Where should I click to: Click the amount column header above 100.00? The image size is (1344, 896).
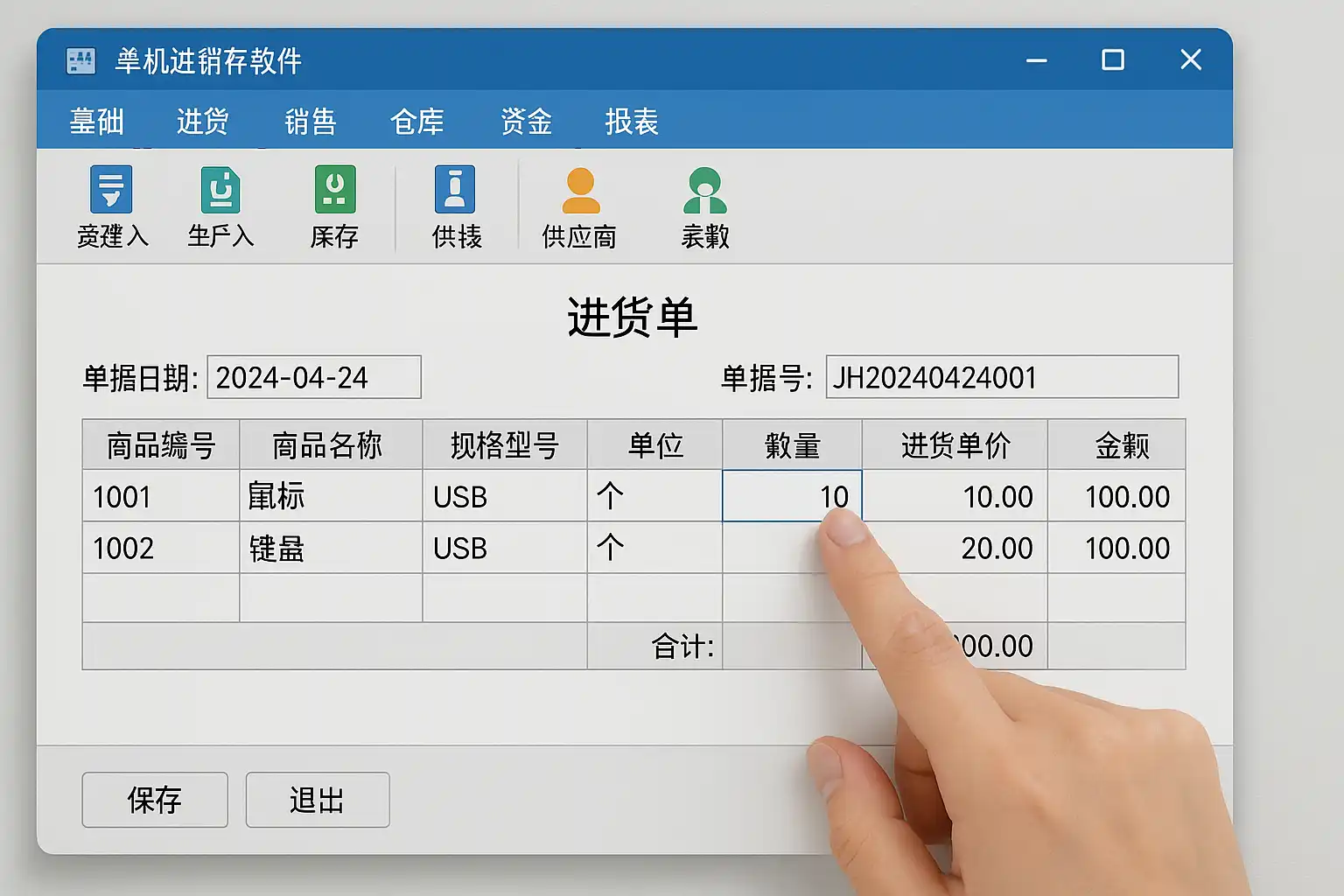point(1116,444)
